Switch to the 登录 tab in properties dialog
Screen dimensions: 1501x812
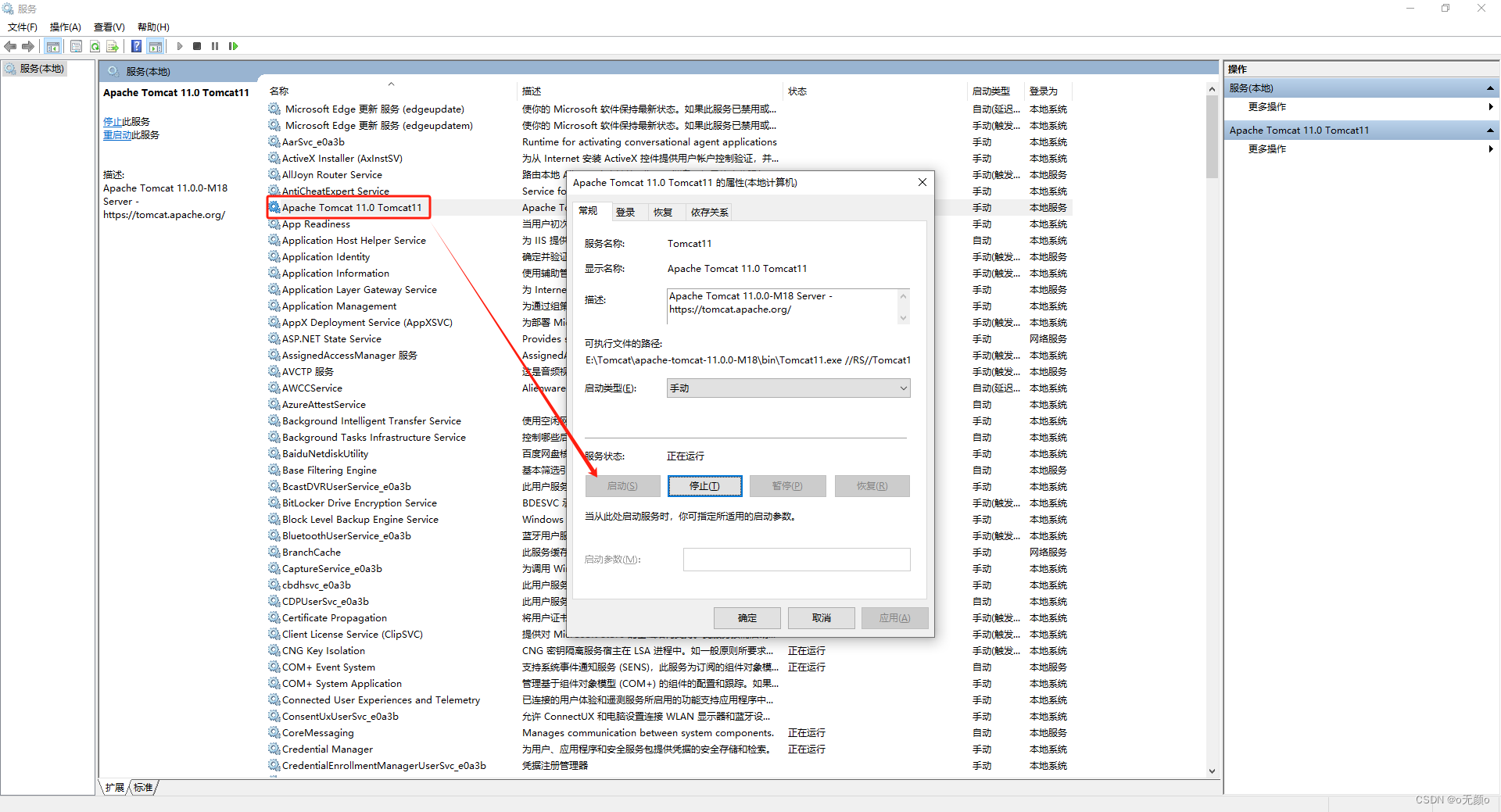[x=625, y=212]
